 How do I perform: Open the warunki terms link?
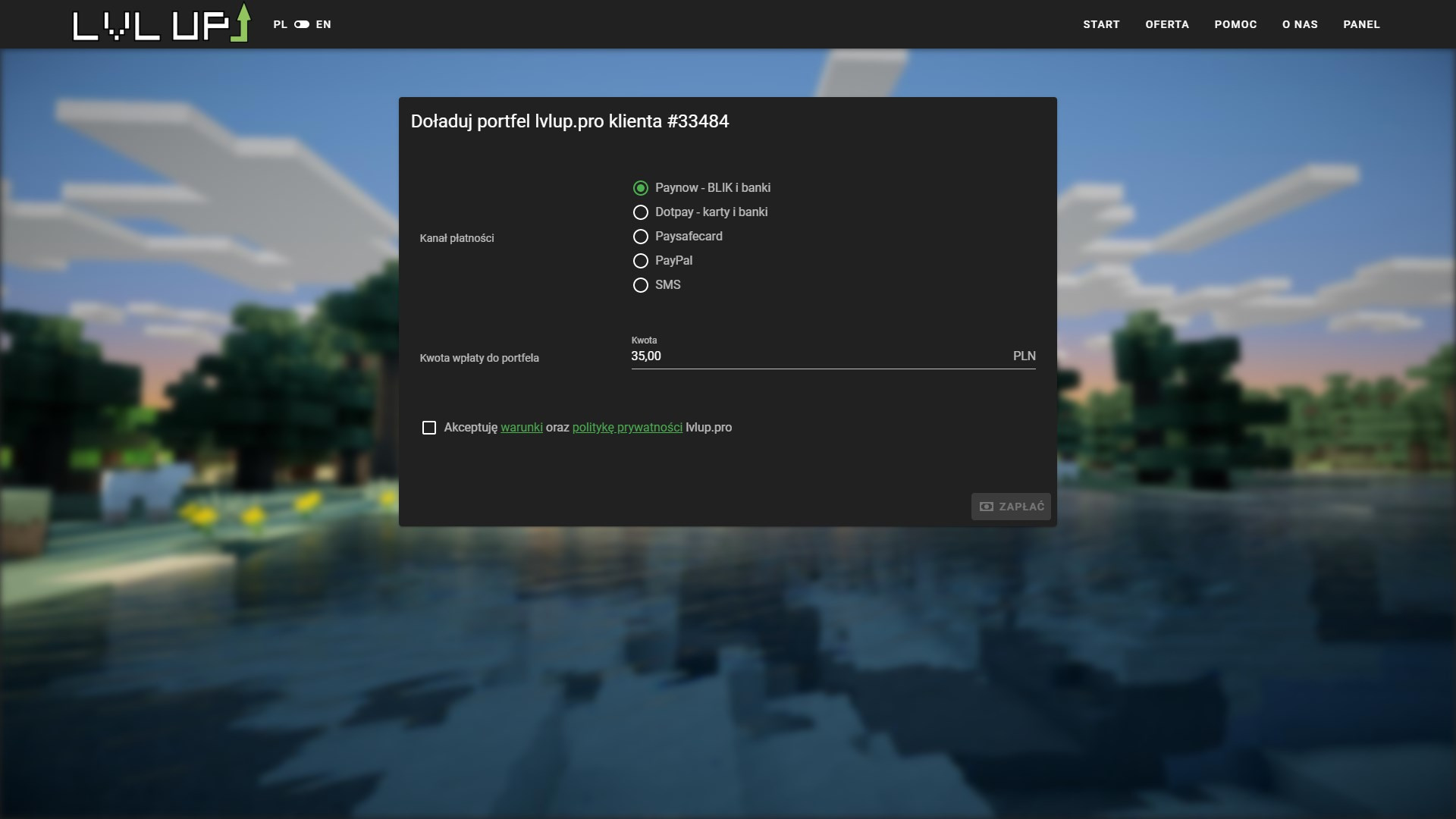522,428
